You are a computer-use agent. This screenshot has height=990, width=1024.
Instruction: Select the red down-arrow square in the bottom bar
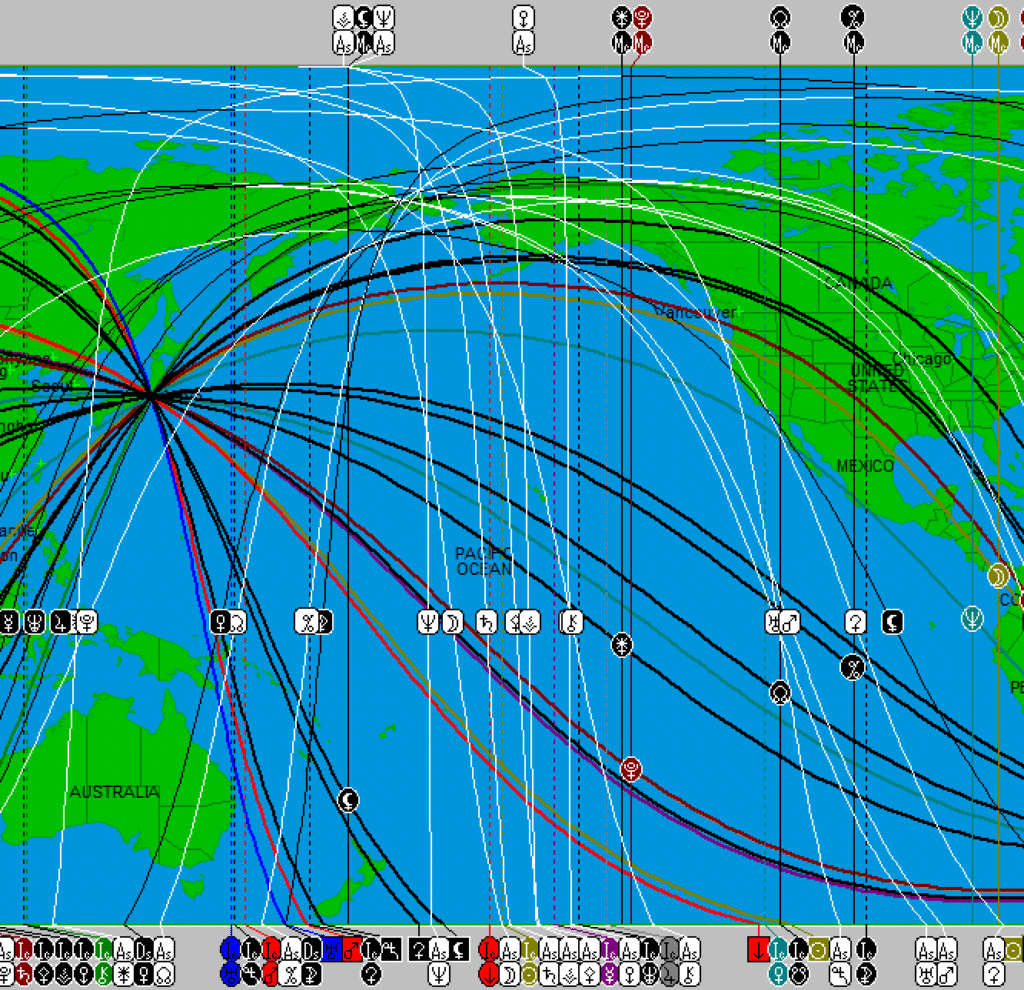759,950
